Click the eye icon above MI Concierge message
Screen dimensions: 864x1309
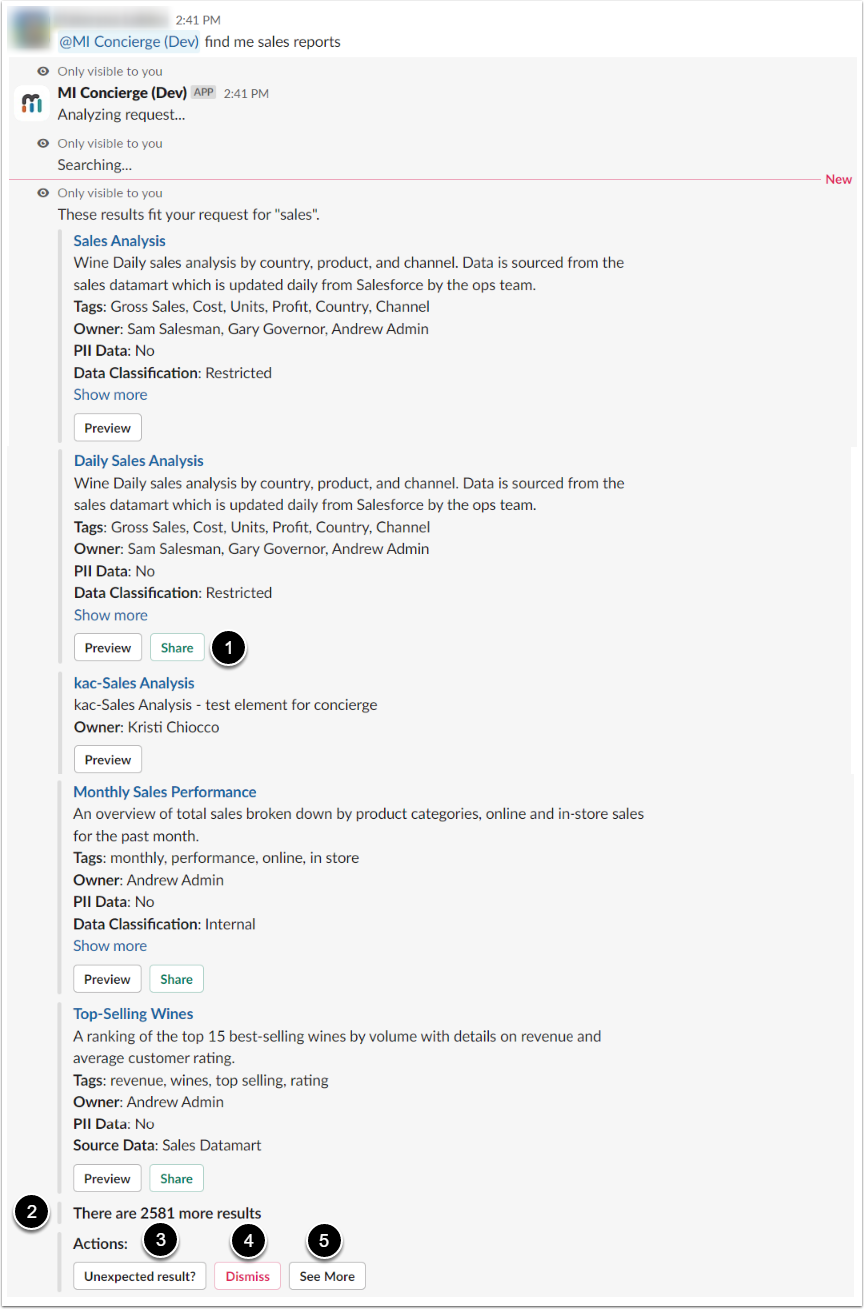pyautogui.click(x=43, y=72)
